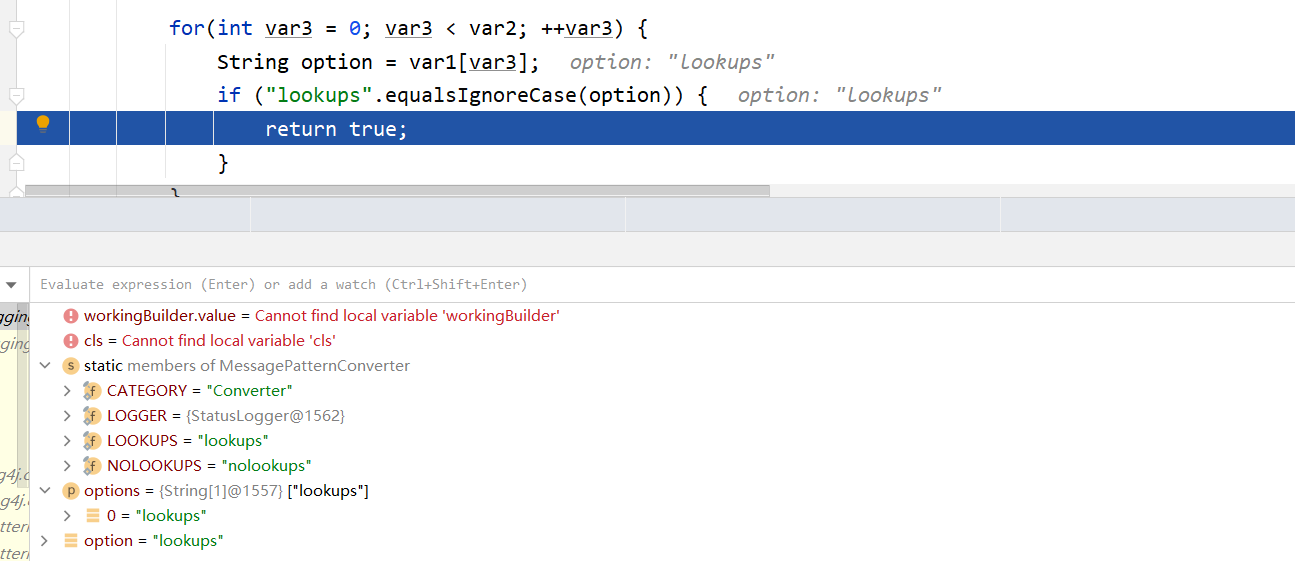
Task: Select the CATEGORY = "Converter" variable row
Action: (x=662, y=391)
